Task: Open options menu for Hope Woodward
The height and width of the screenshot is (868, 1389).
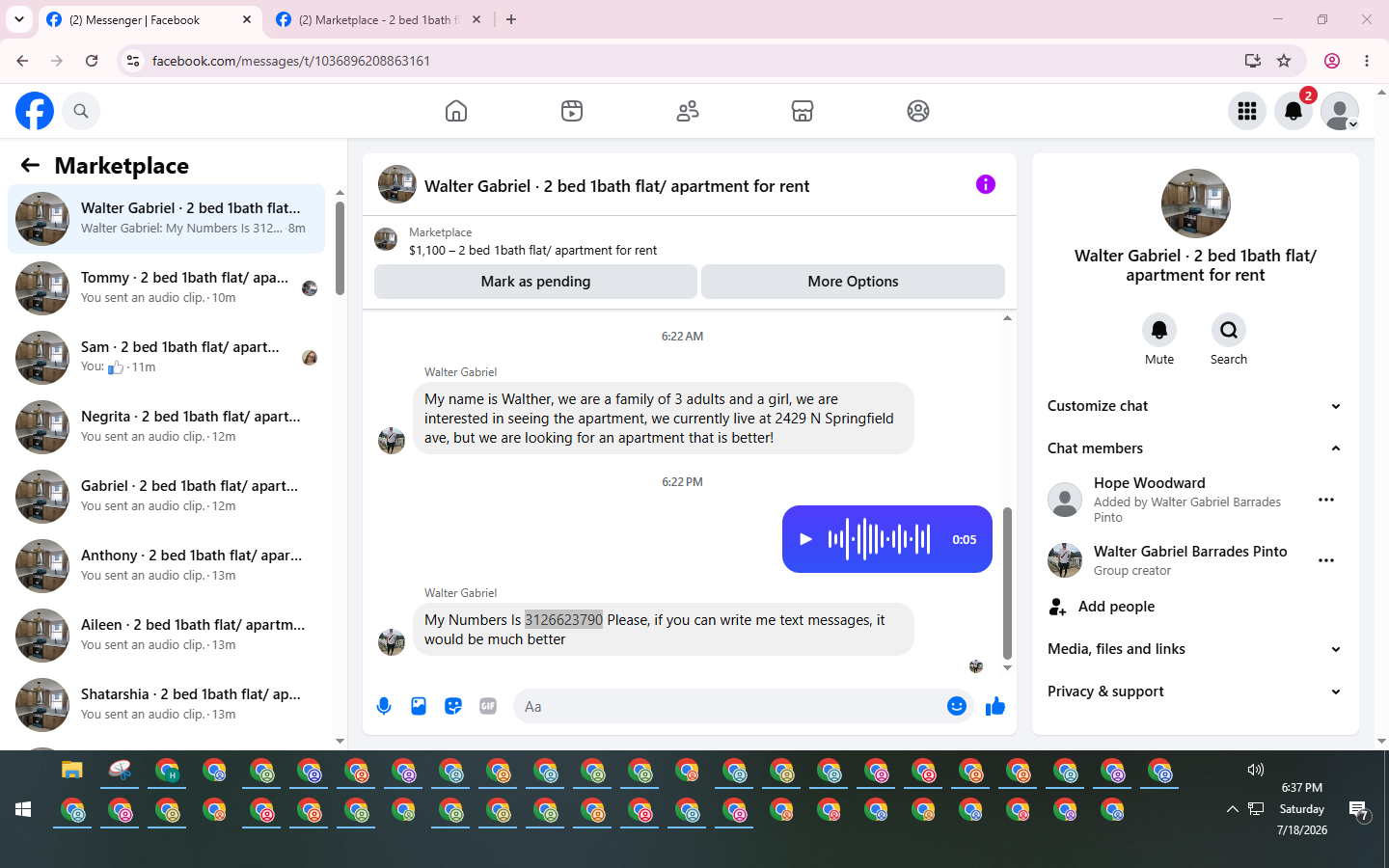Action: pyautogui.click(x=1326, y=500)
